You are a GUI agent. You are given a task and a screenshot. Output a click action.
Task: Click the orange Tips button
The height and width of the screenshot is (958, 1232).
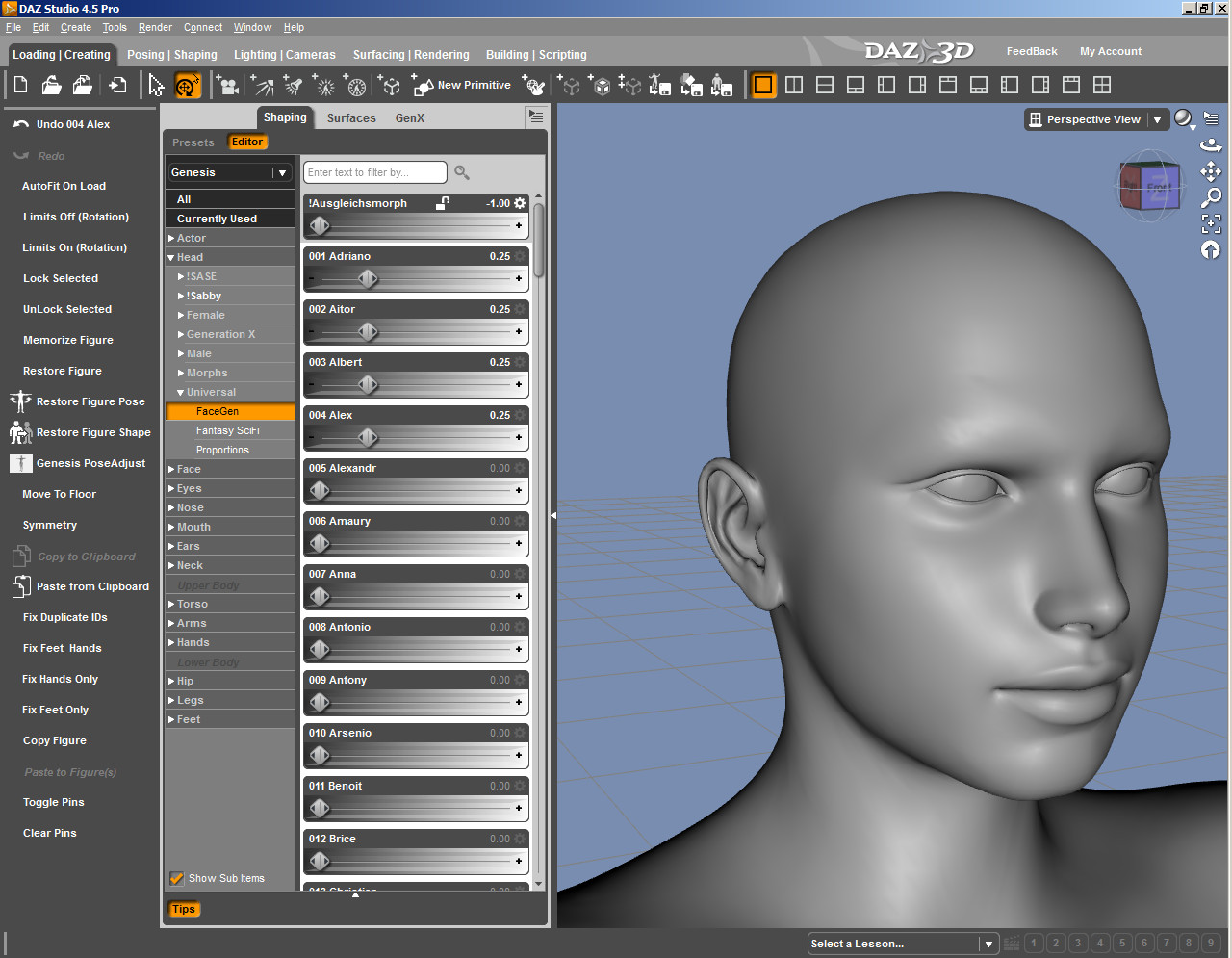pyautogui.click(x=184, y=909)
